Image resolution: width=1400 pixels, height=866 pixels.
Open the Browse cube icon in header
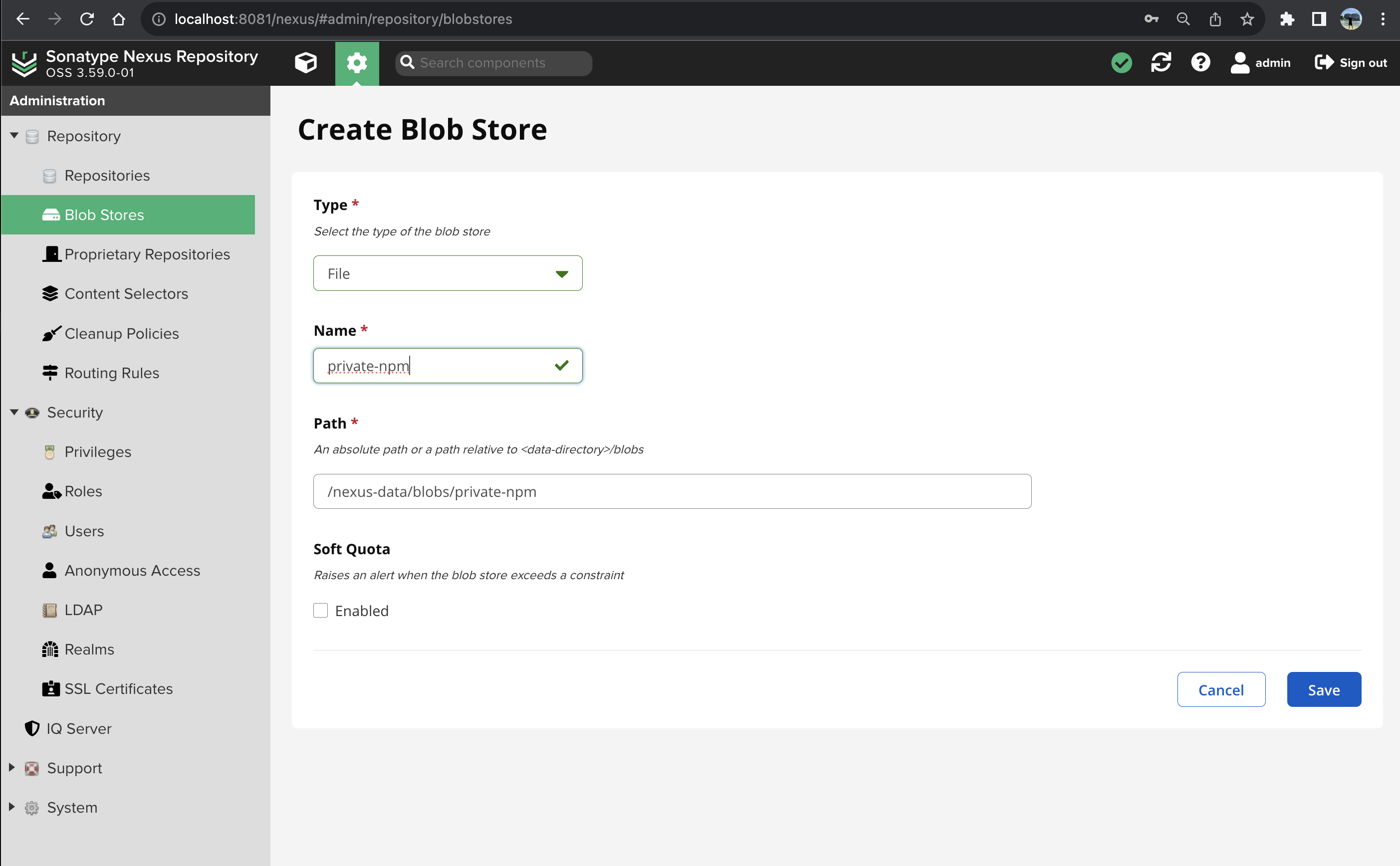305,62
